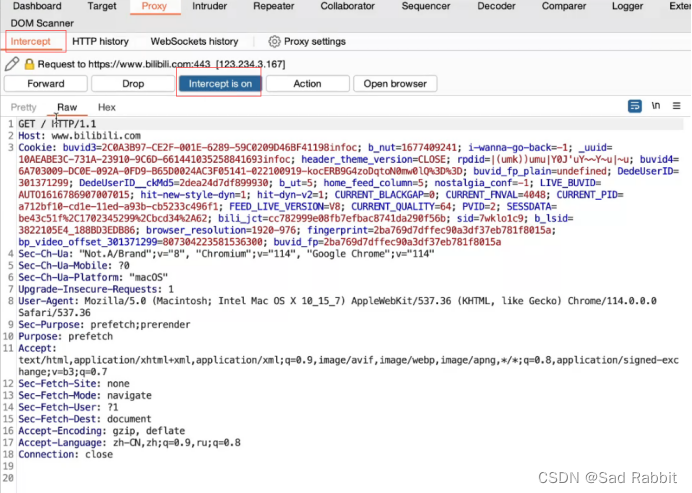This screenshot has height=493, width=692.
Task: Open the HTTP history sub-tab
Action: [100, 41]
